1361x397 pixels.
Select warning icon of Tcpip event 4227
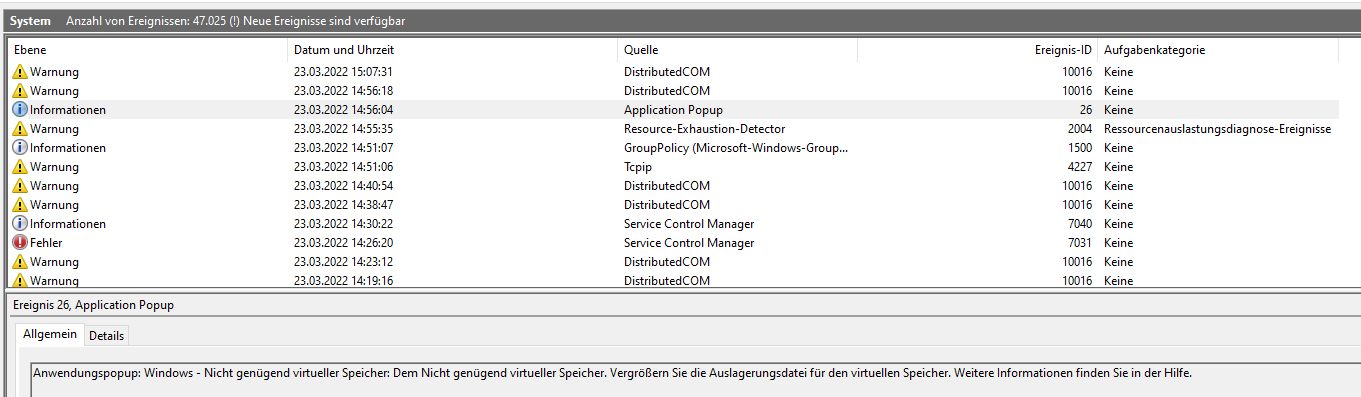point(20,167)
